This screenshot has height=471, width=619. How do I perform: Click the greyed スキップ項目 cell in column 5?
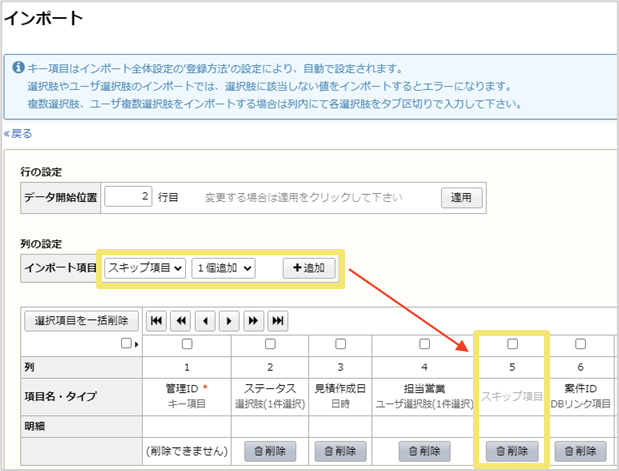pyautogui.click(x=512, y=396)
